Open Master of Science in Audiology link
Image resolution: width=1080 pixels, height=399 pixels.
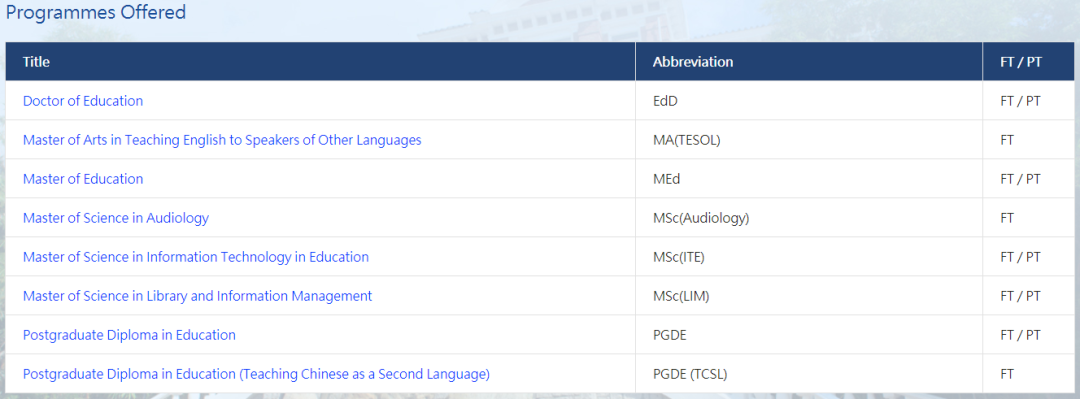pyautogui.click(x=116, y=218)
